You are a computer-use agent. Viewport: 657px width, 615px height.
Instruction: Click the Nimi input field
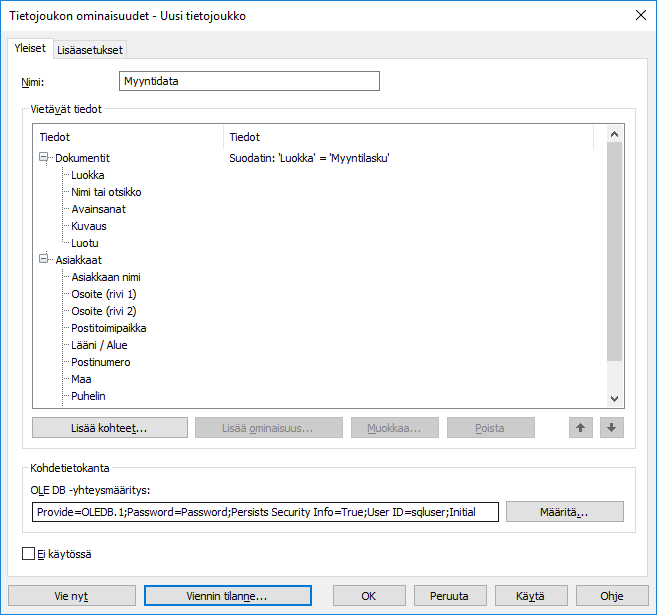tap(249, 82)
